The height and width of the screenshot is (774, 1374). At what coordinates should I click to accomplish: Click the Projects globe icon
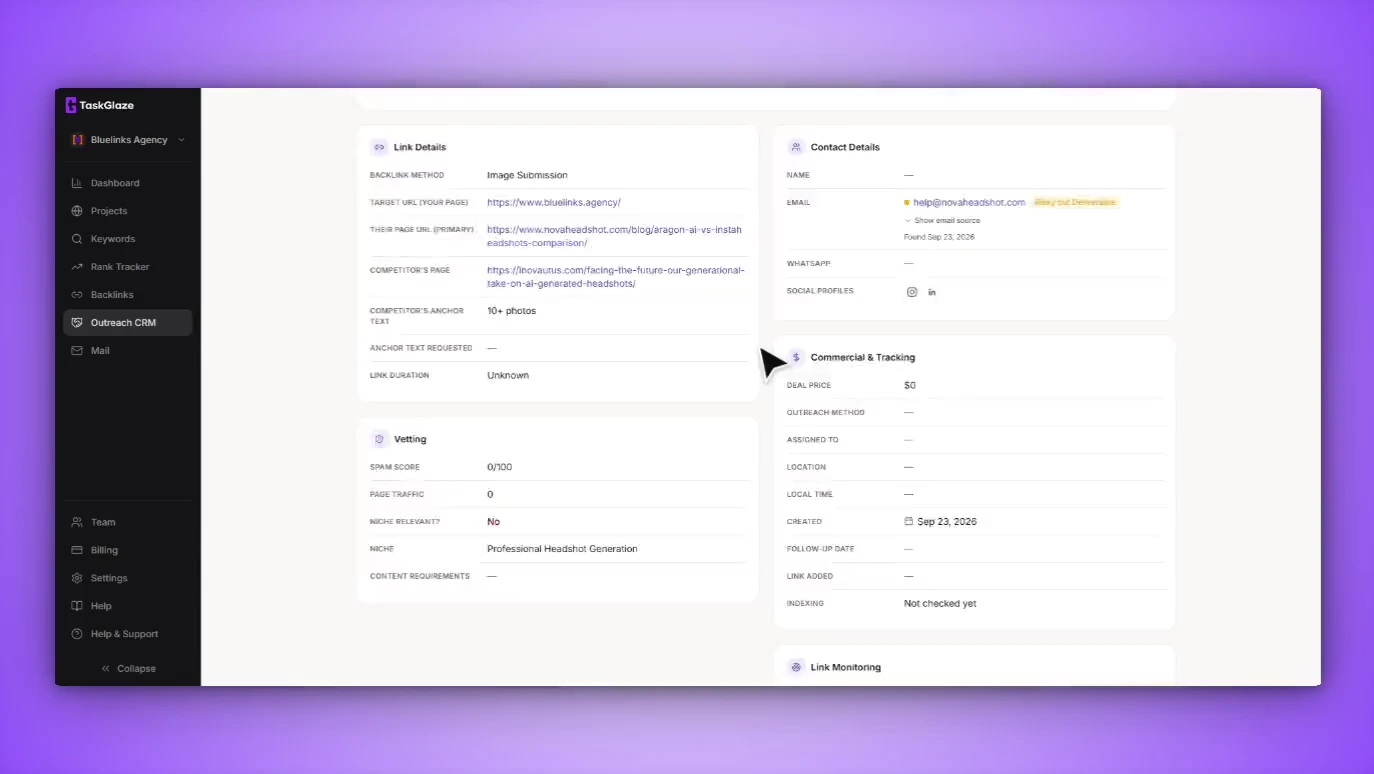tap(77, 211)
